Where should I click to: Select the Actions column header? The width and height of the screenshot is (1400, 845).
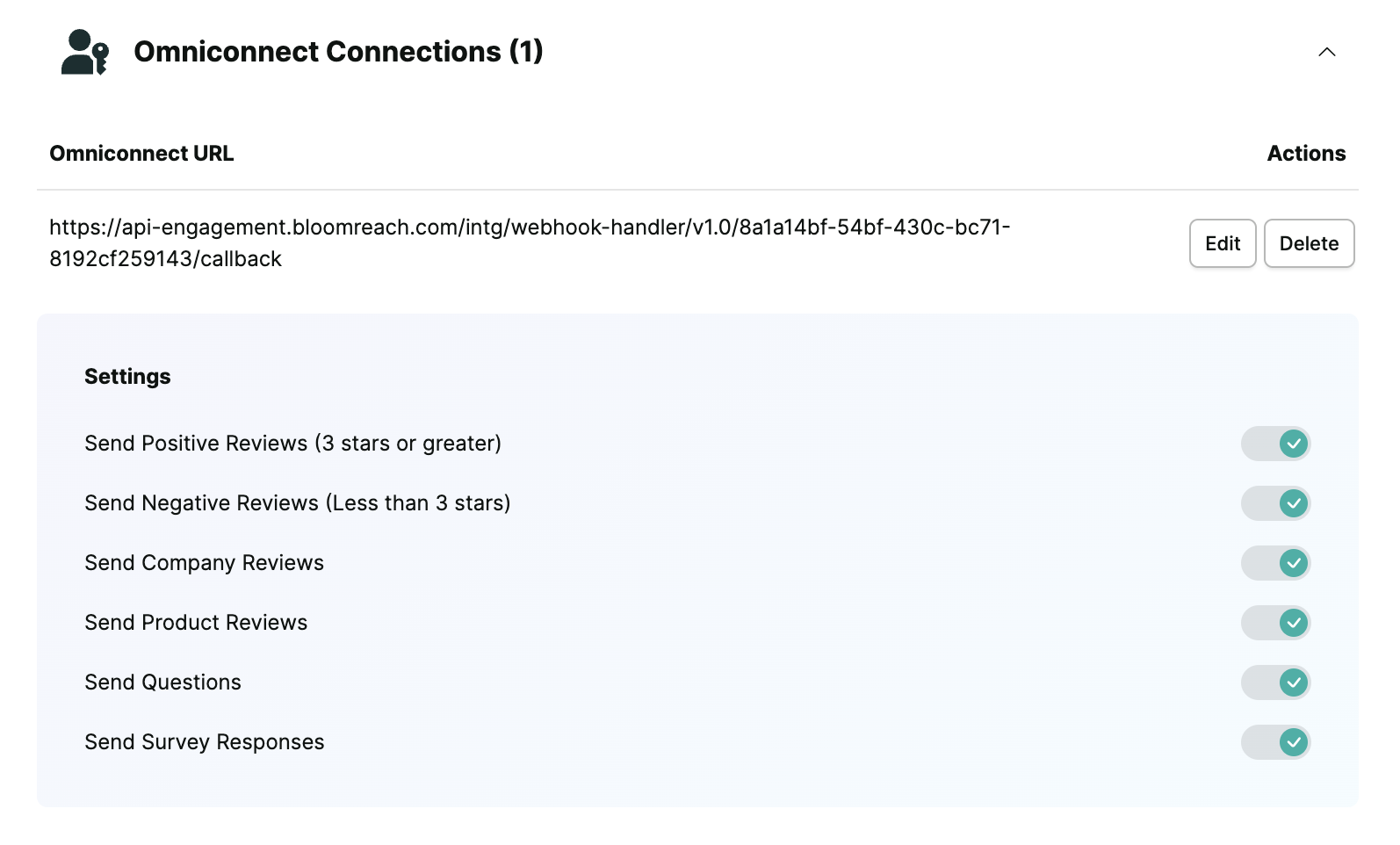[x=1306, y=154]
